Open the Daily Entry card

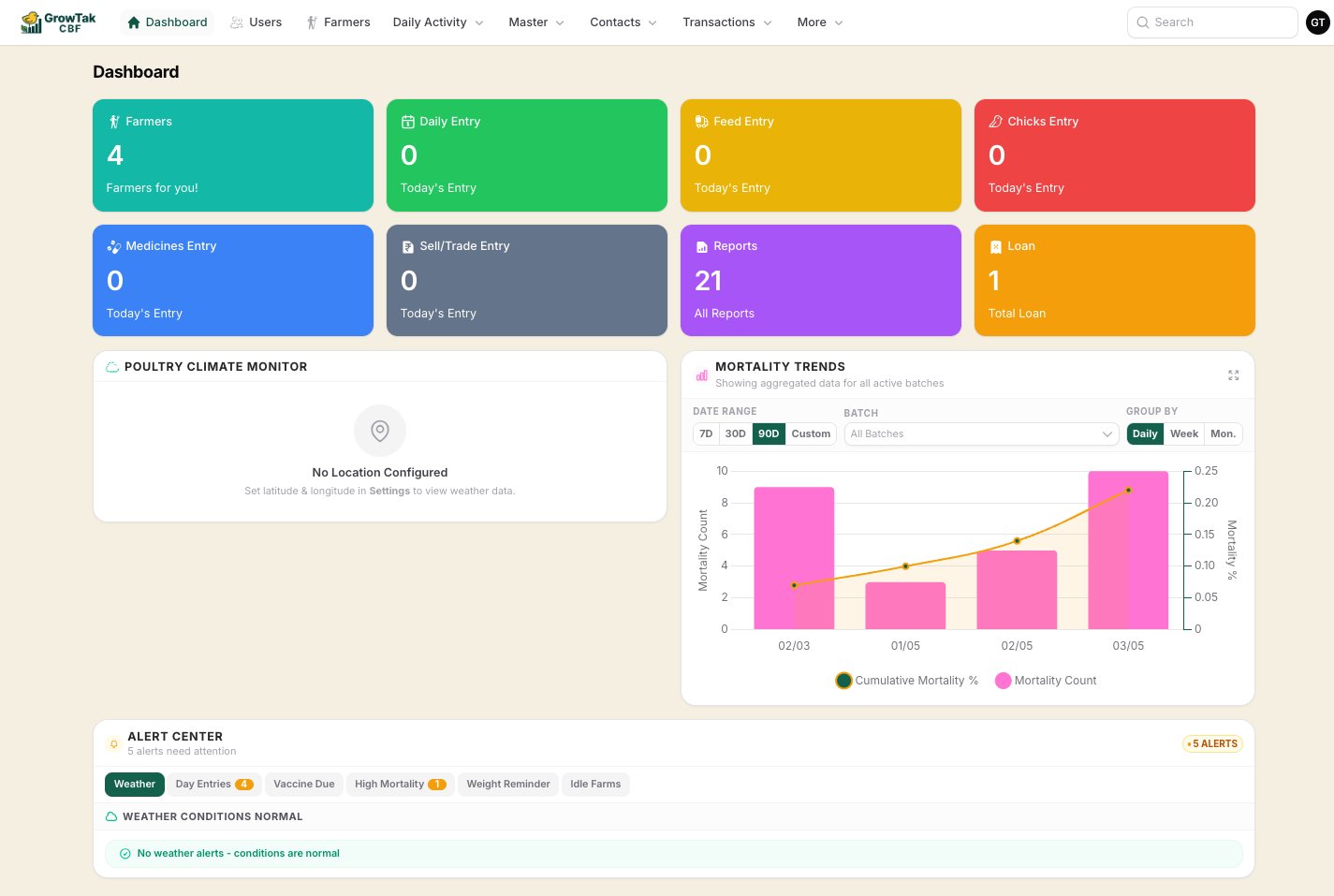point(527,155)
